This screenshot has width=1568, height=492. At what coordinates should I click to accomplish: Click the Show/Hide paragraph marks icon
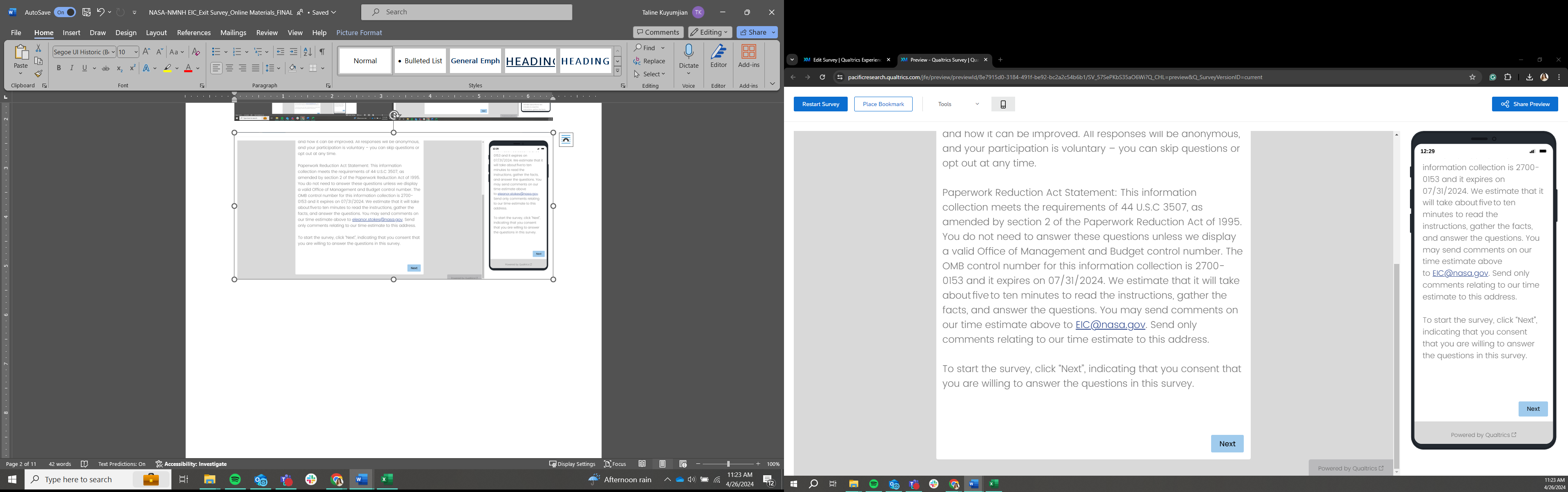click(322, 52)
